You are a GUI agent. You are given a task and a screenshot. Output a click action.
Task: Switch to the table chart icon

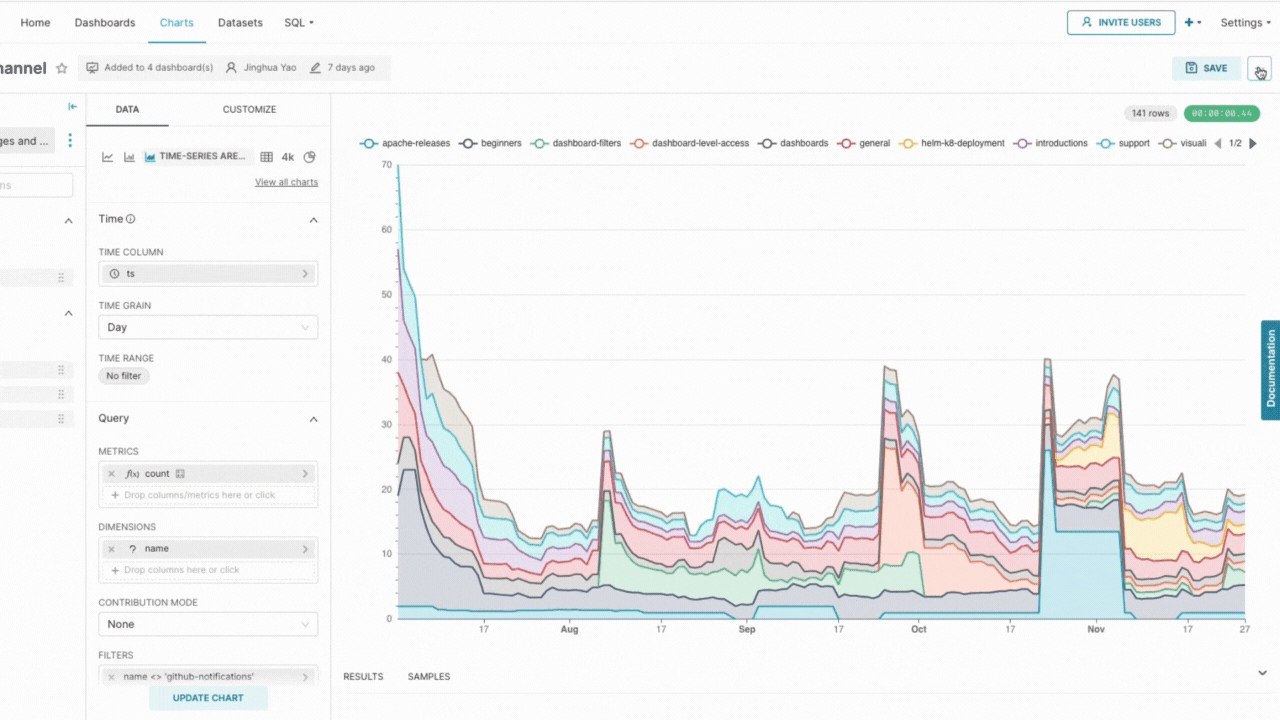pyautogui.click(x=266, y=157)
